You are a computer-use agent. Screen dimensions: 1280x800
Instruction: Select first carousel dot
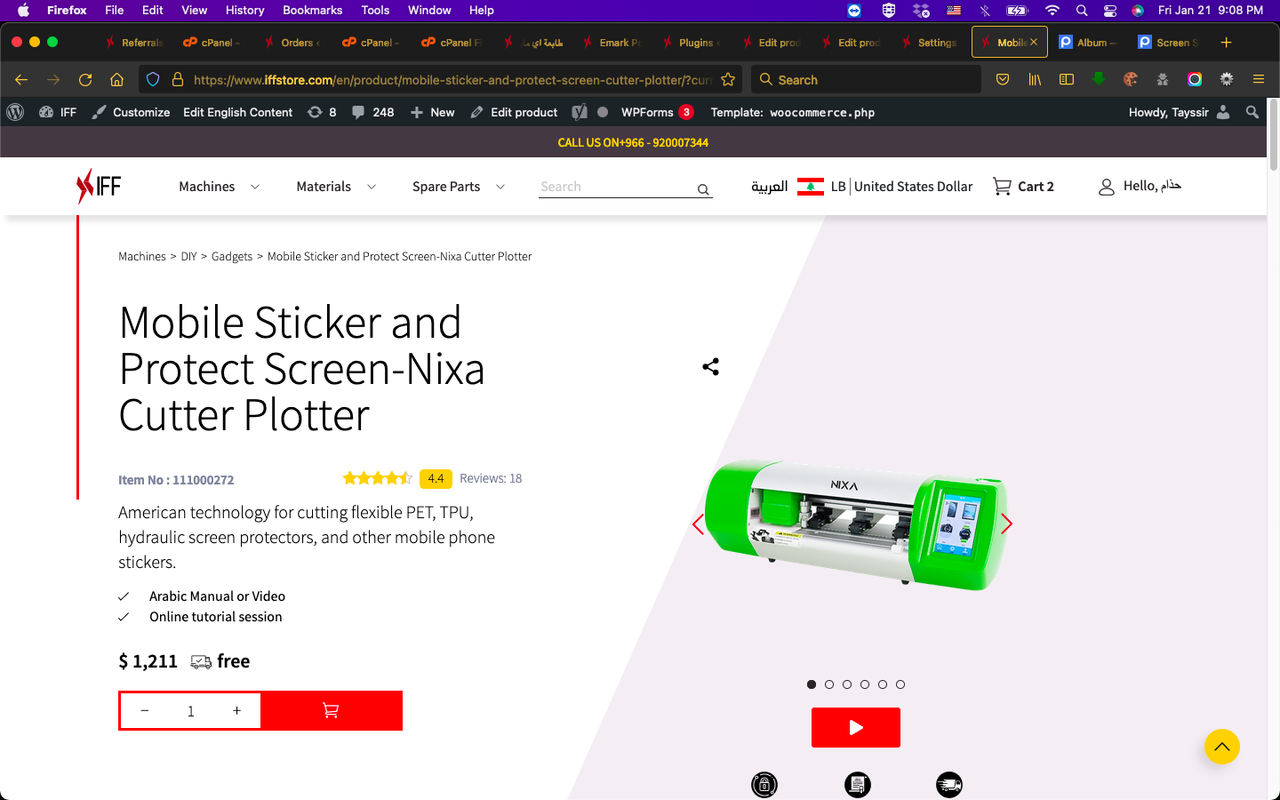[x=811, y=684]
